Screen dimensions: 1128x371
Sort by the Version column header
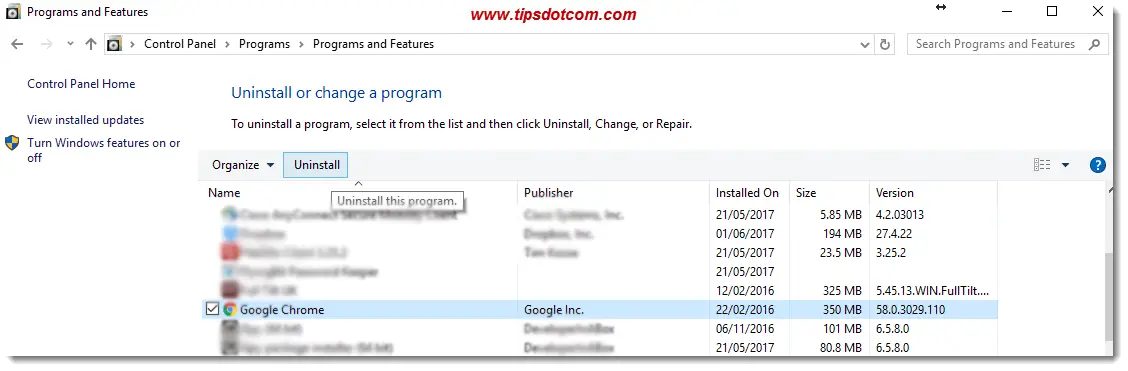pyautogui.click(x=894, y=193)
